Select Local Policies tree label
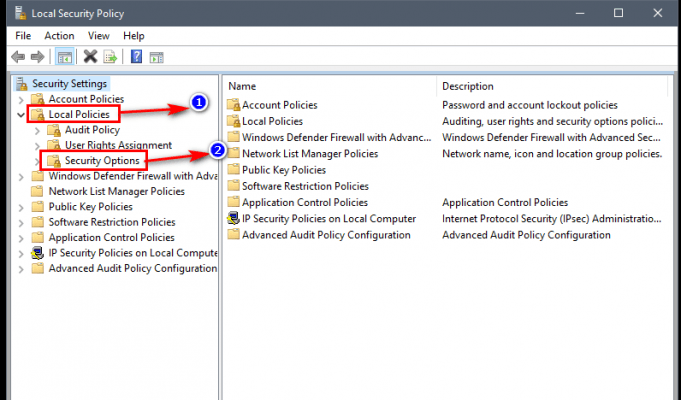Screen dimensions: 681x400 (x=79, y=115)
